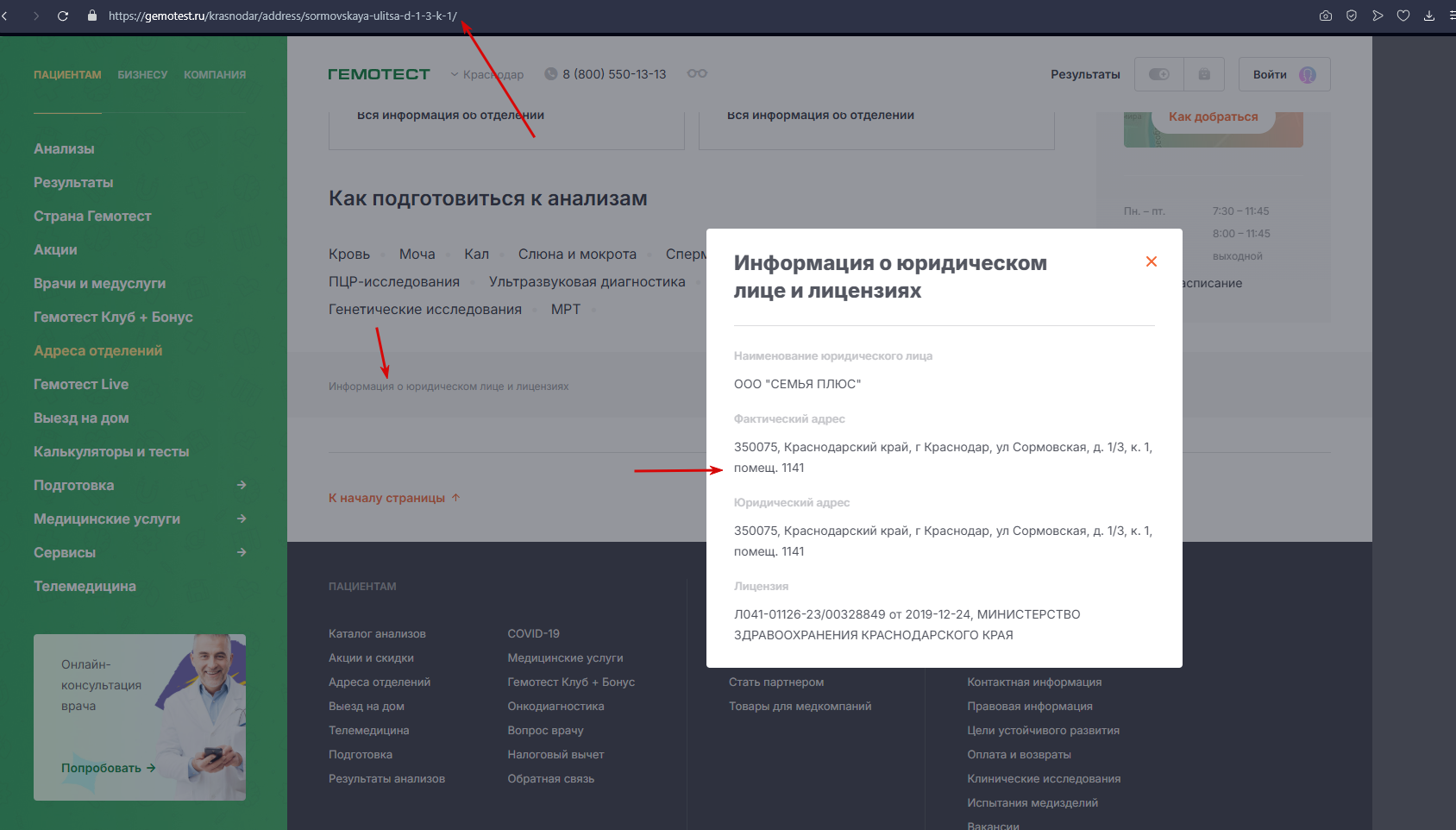Open Клинические исследования footer link
1456x830 pixels.
1044,778
